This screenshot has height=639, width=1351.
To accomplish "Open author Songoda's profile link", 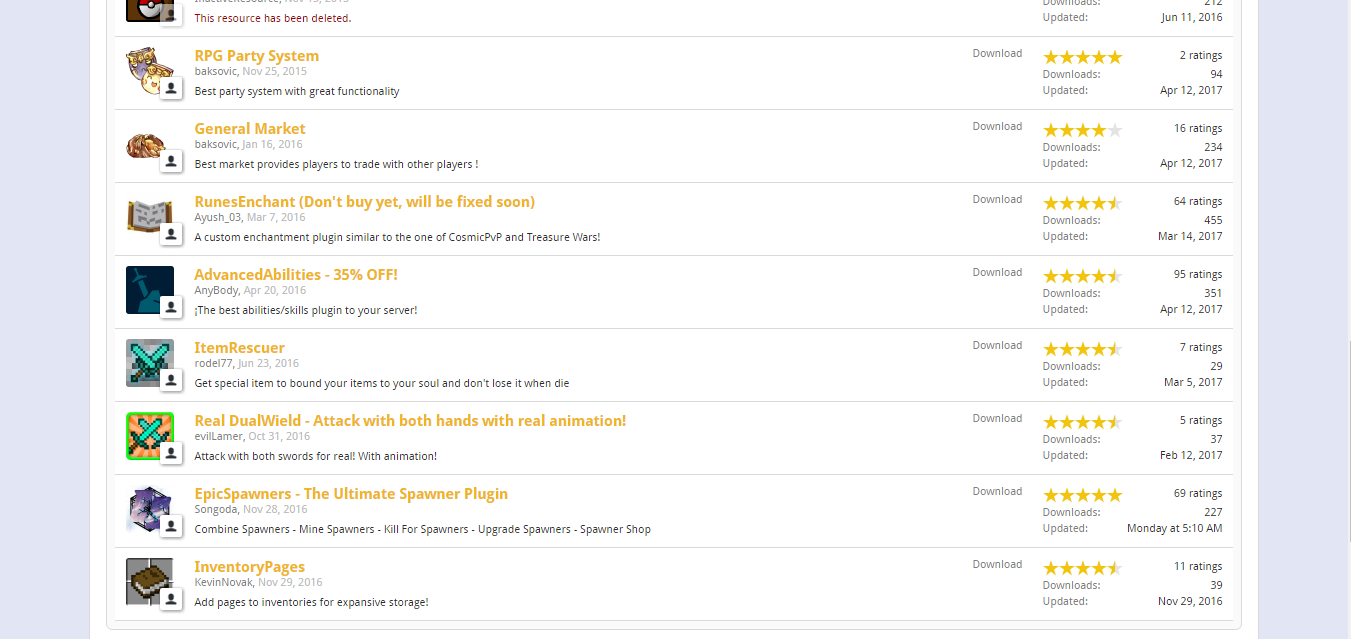I will (215, 509).
